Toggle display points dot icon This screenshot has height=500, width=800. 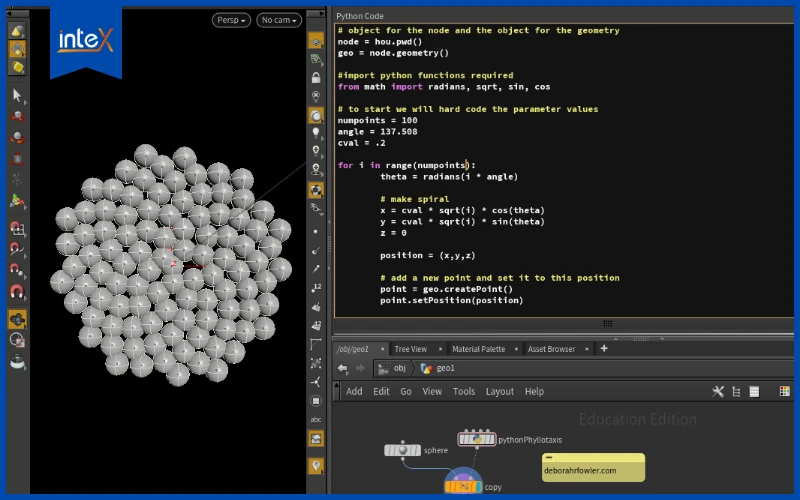[316, 232]
